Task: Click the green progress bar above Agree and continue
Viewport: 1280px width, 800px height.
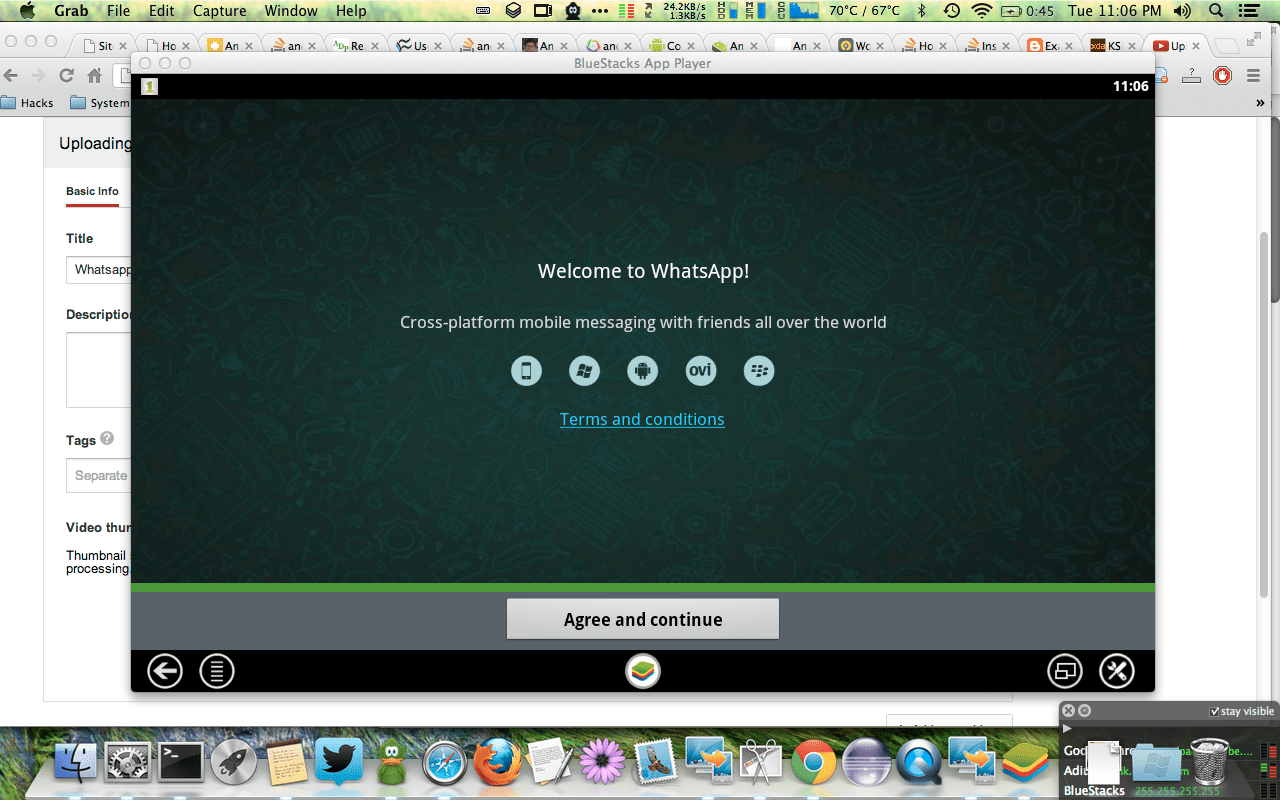Action: [643, 585]
